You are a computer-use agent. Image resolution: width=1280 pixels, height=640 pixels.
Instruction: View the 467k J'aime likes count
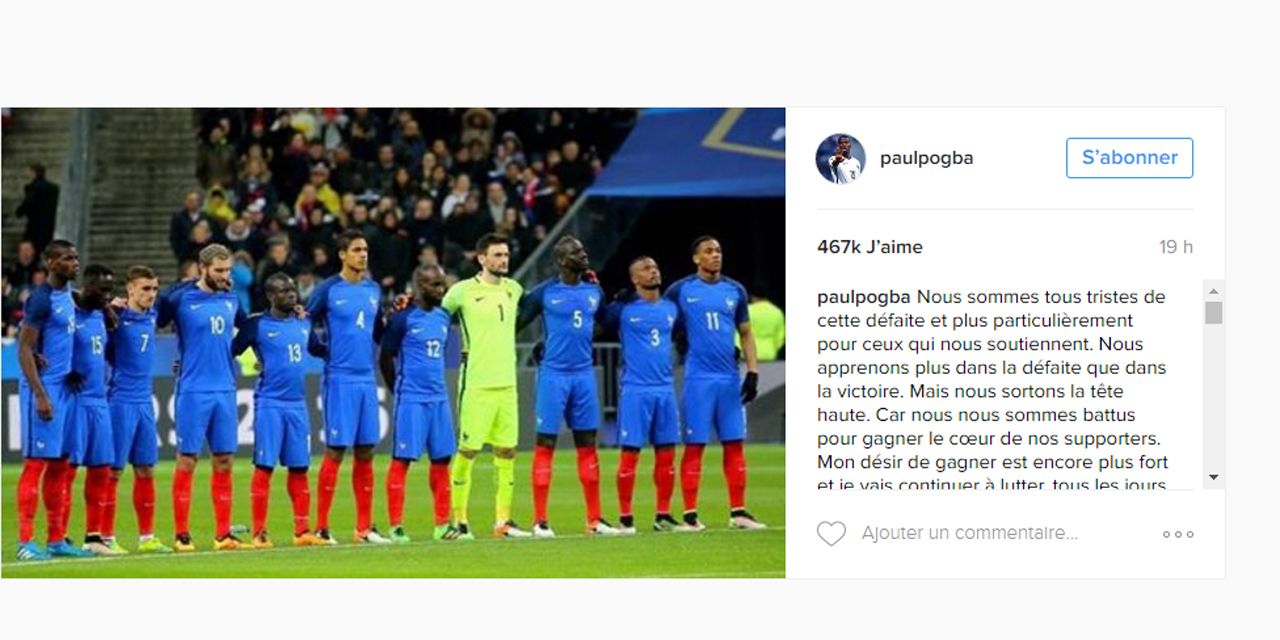pyautogui.click(x=870, y=247)
